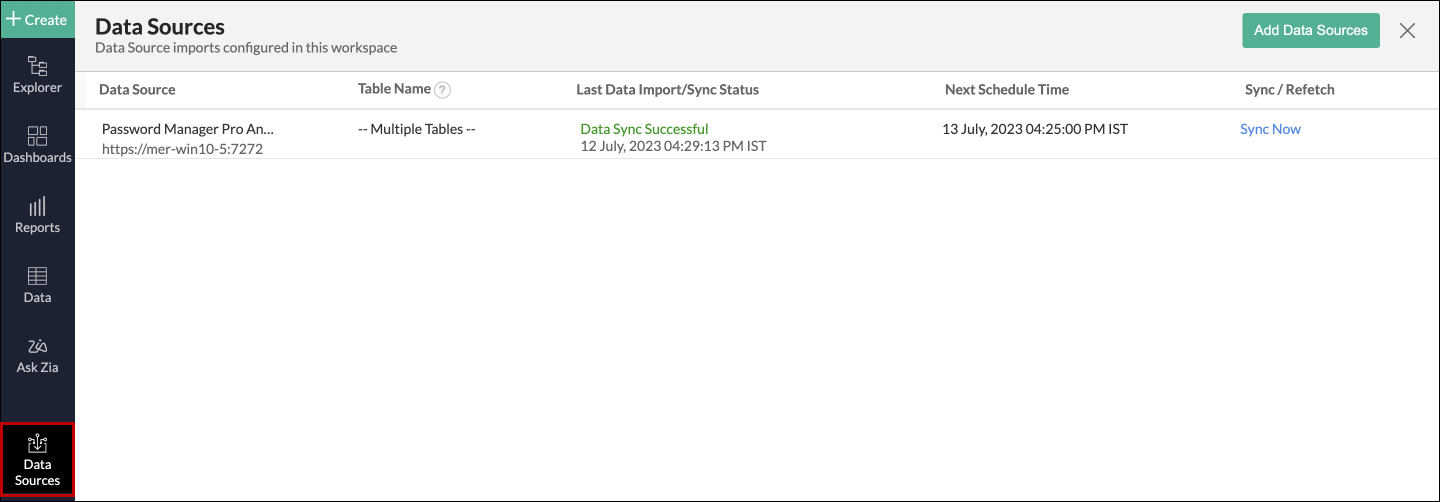This screenshot has width=1440, height=502.
Task: Click the Create plus button
Action: [x=37, y=19]
